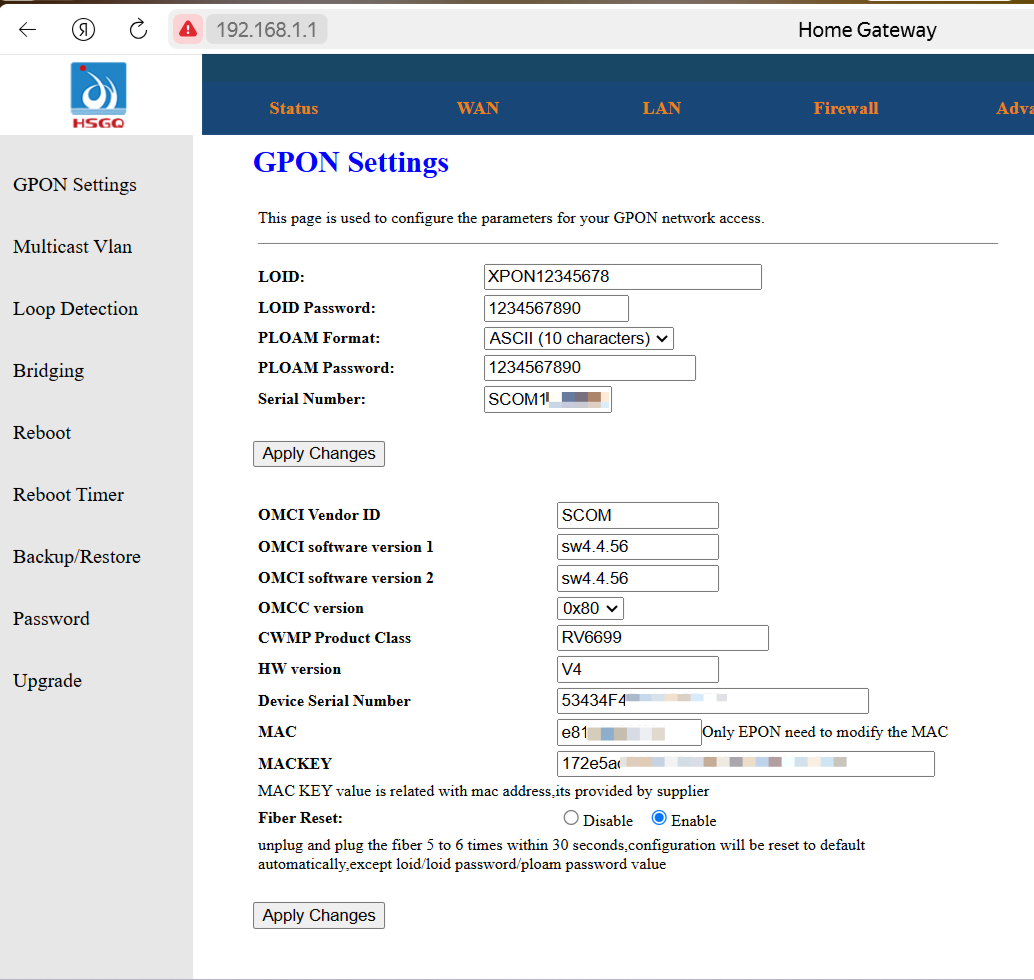This screenshot has height=980, width=1034.
Task: Click the browser back arrow
Action: [x=28, y=29]
